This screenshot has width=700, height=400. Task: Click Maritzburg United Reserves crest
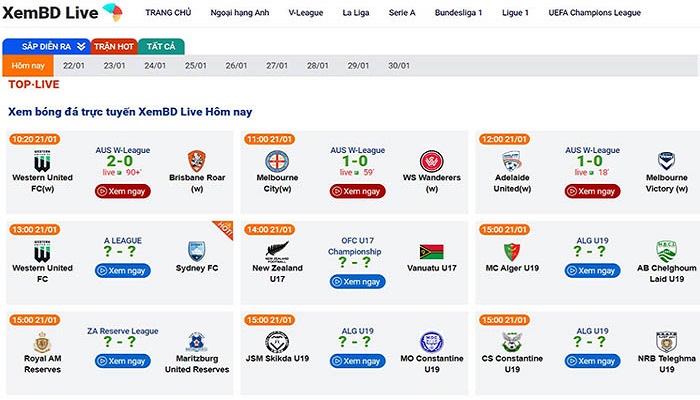[196, 342]
